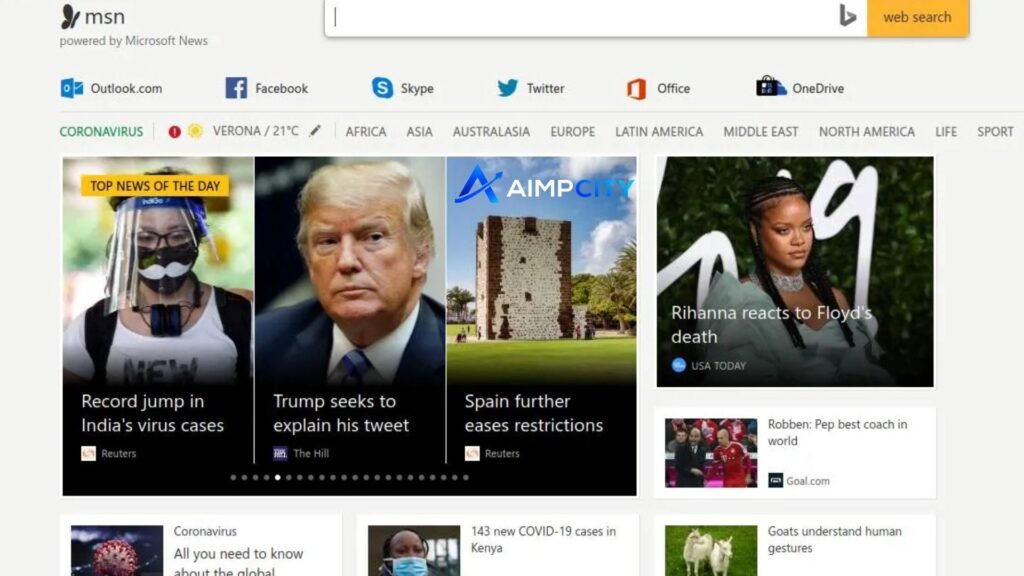Click the red weather alert icon
This screenshot has width=1024, height=576.
pos(174,131)
